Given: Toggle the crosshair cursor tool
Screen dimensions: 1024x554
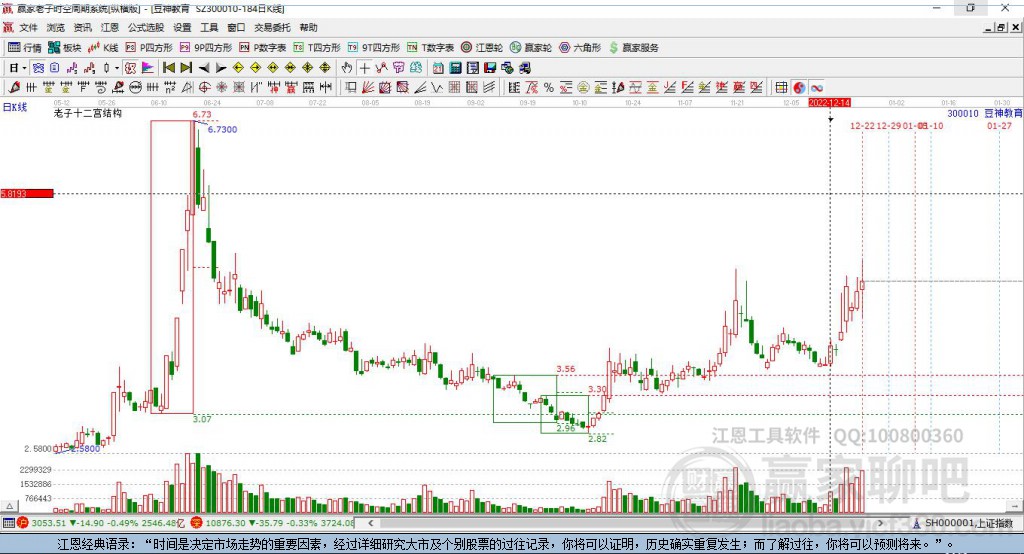Looking at the screenshot, I should (364, 68).
